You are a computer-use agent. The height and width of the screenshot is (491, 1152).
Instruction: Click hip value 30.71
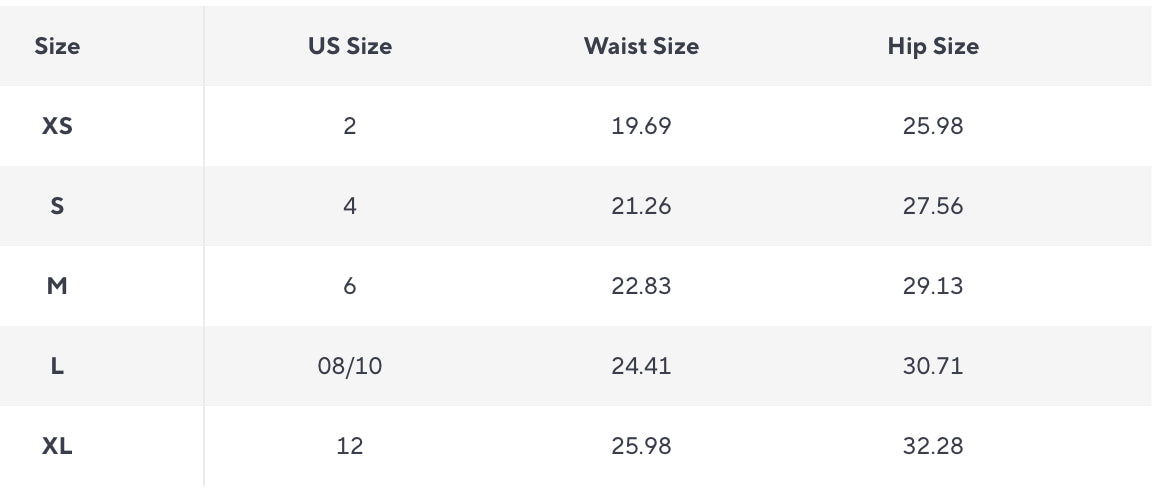[x=932, y=366]
